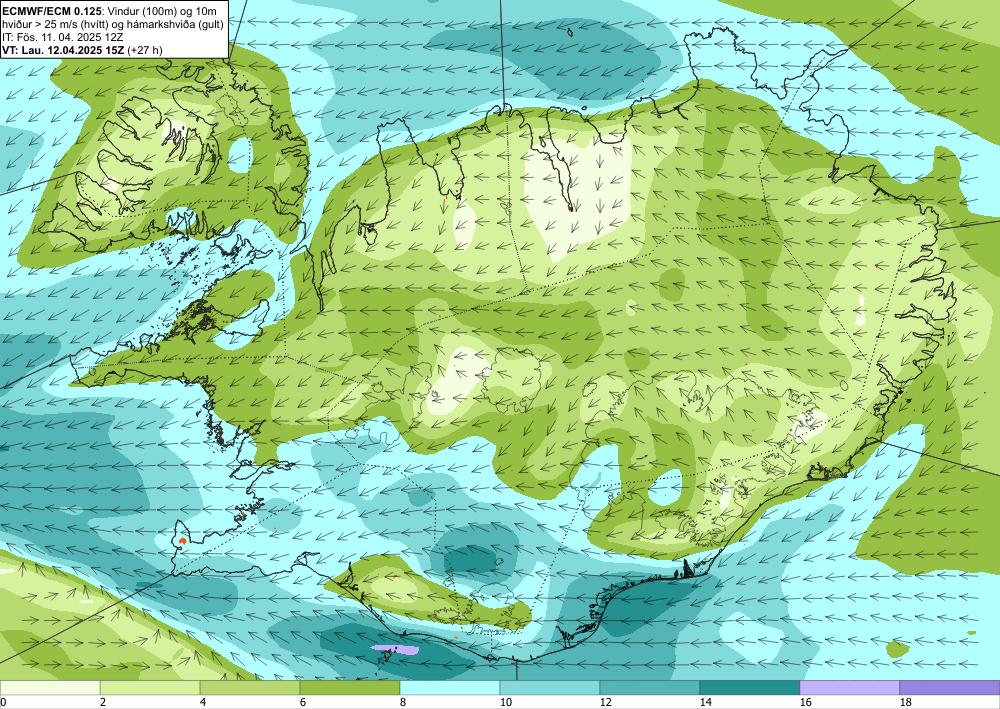
Task: Pick the 10–12 m/s turquoise legend swatch
Action: pos(550,687)
